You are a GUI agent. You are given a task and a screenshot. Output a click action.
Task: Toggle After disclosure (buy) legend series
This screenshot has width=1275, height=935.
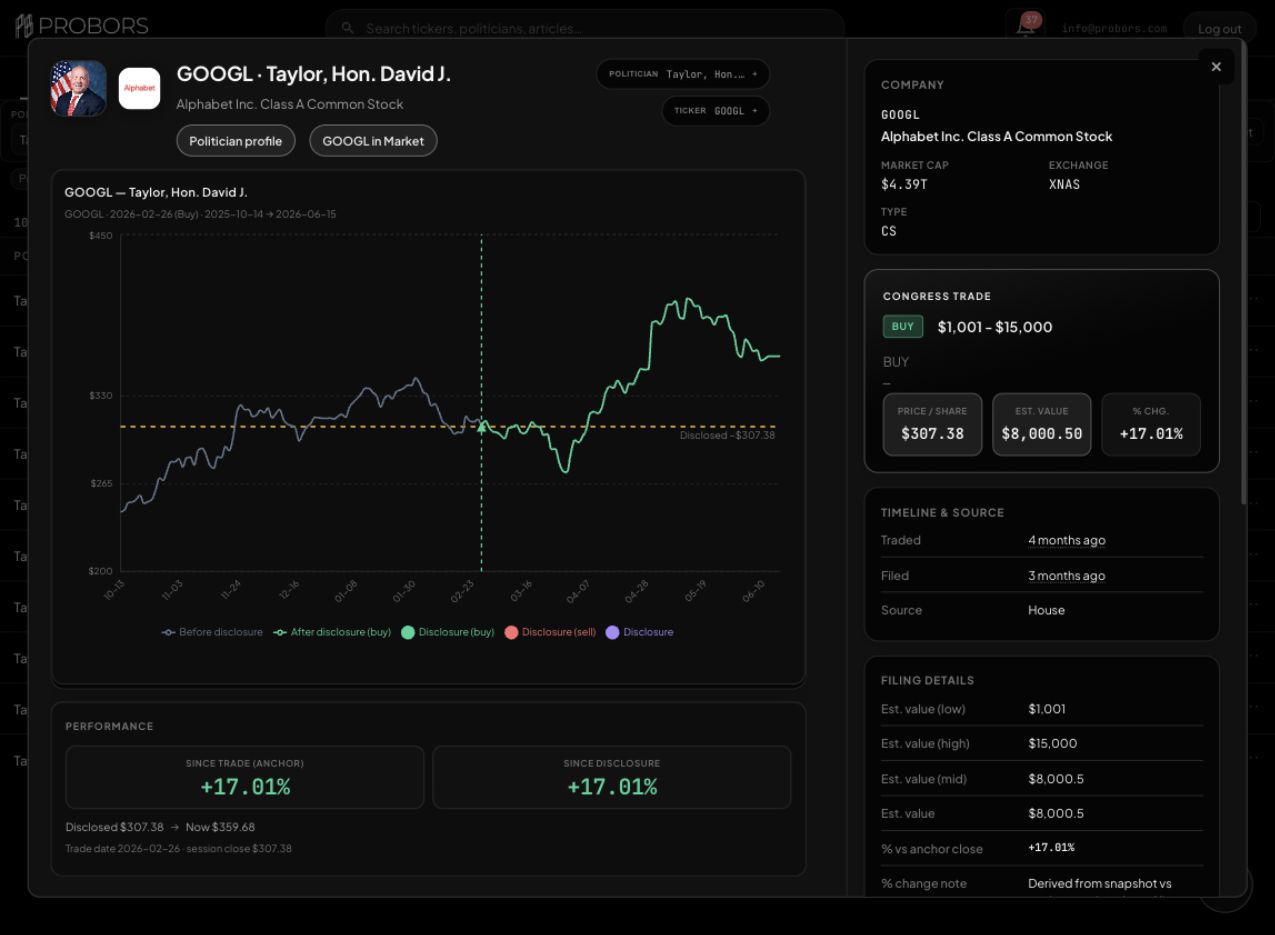point(333,632)
